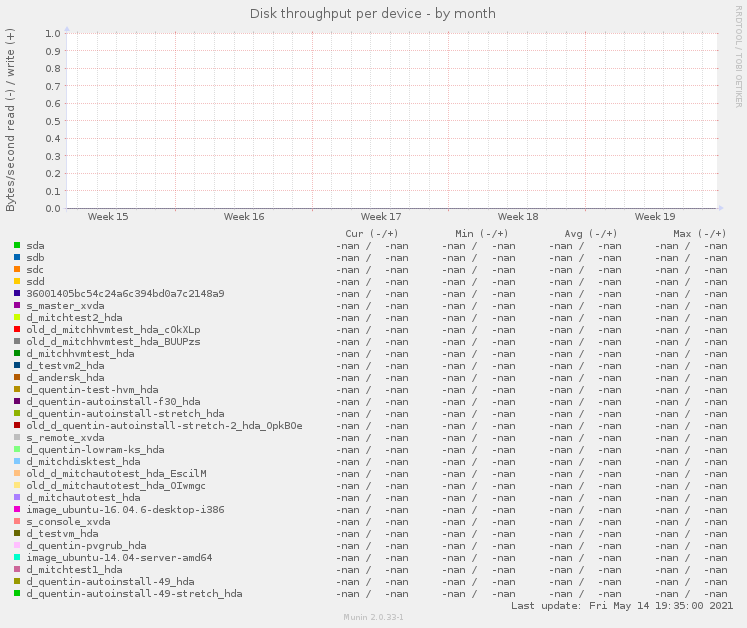Click the Week 16 axis label

point(244,216)
